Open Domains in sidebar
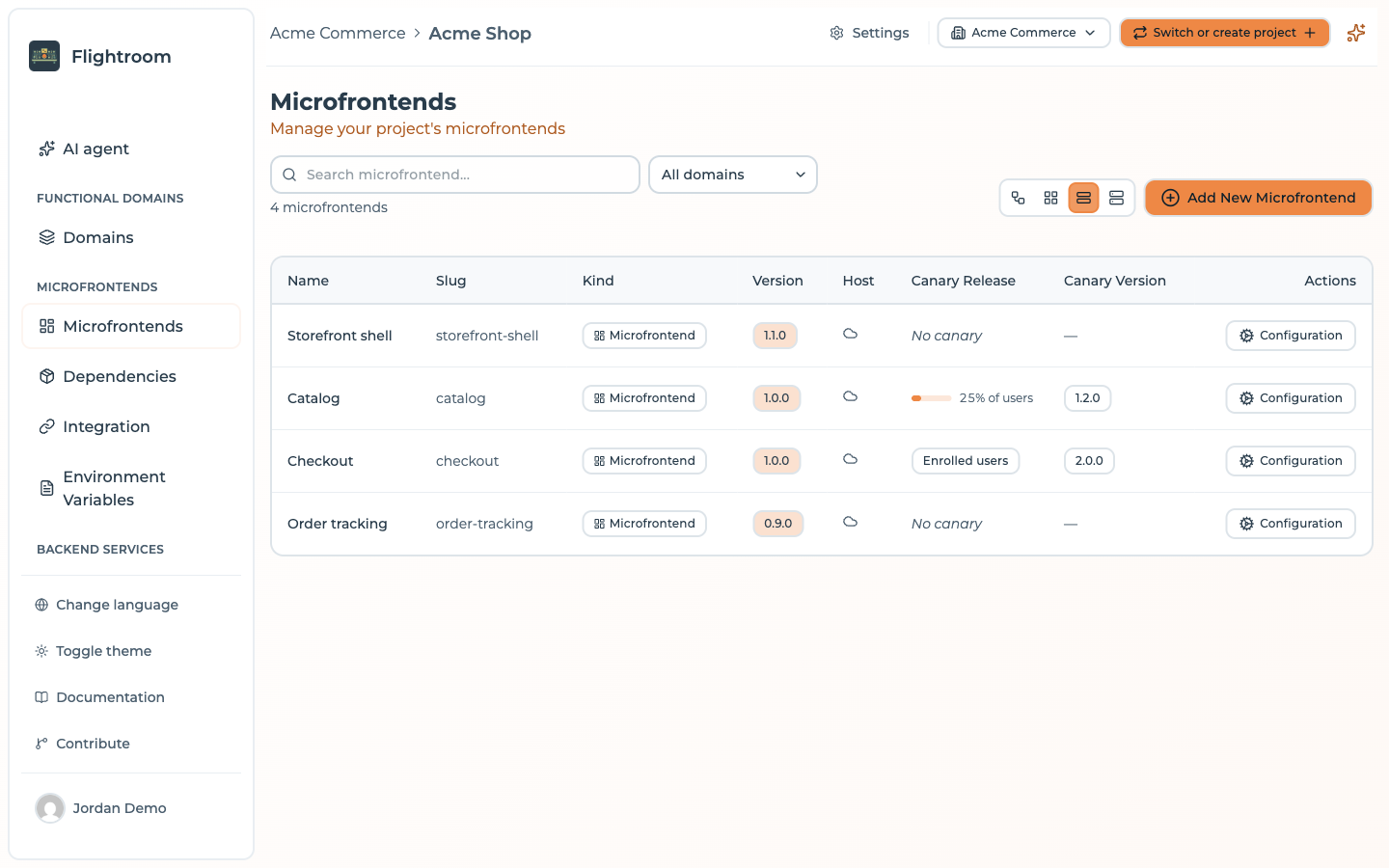1389x868 pixels. (x=131, y=237)
